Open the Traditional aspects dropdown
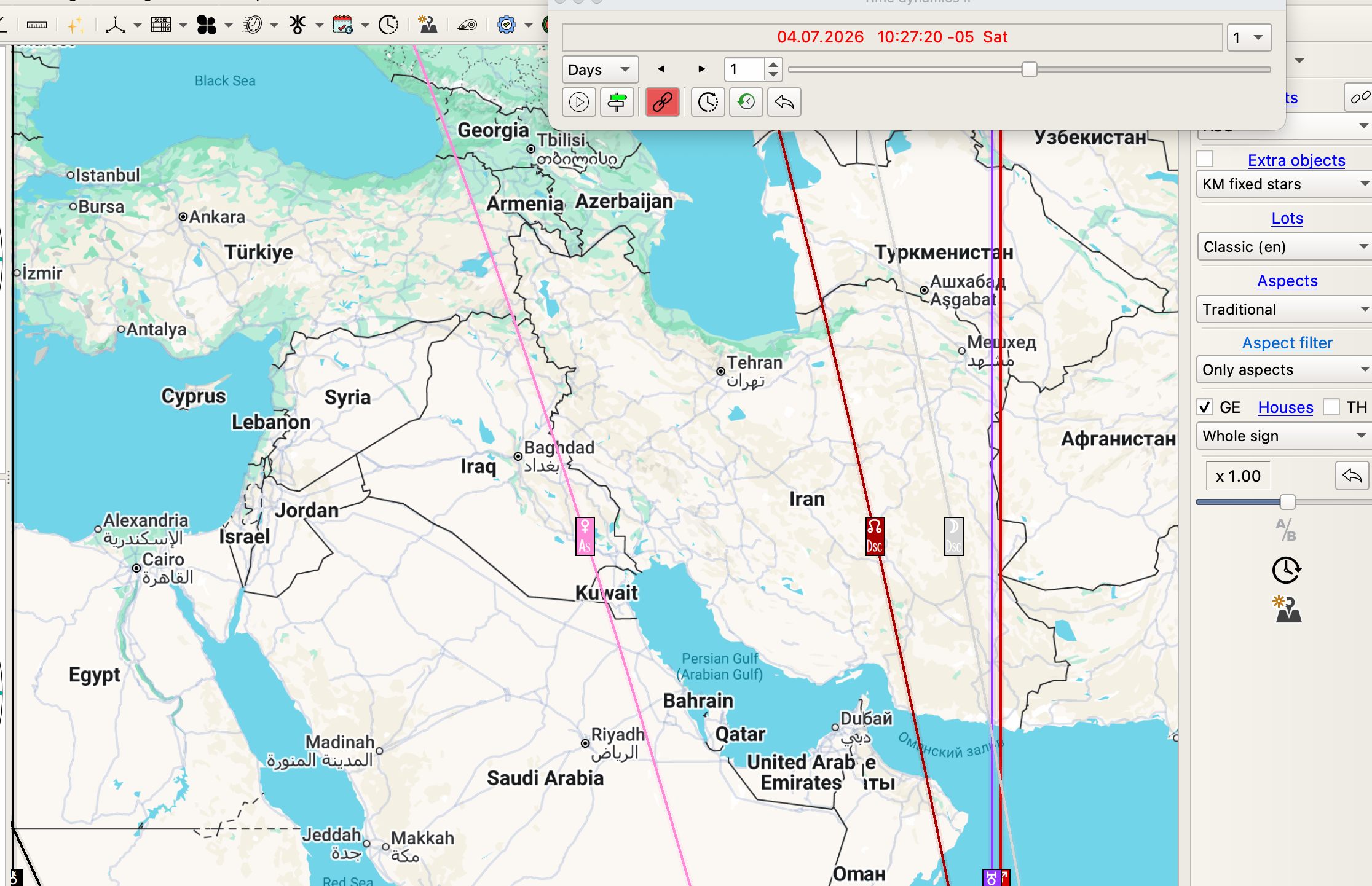 [1283, 310]
